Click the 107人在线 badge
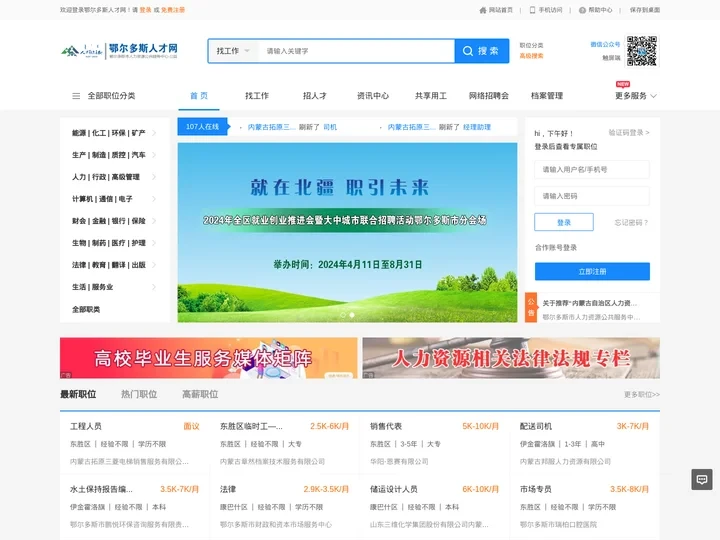720x540 pixels. point(202,127)
